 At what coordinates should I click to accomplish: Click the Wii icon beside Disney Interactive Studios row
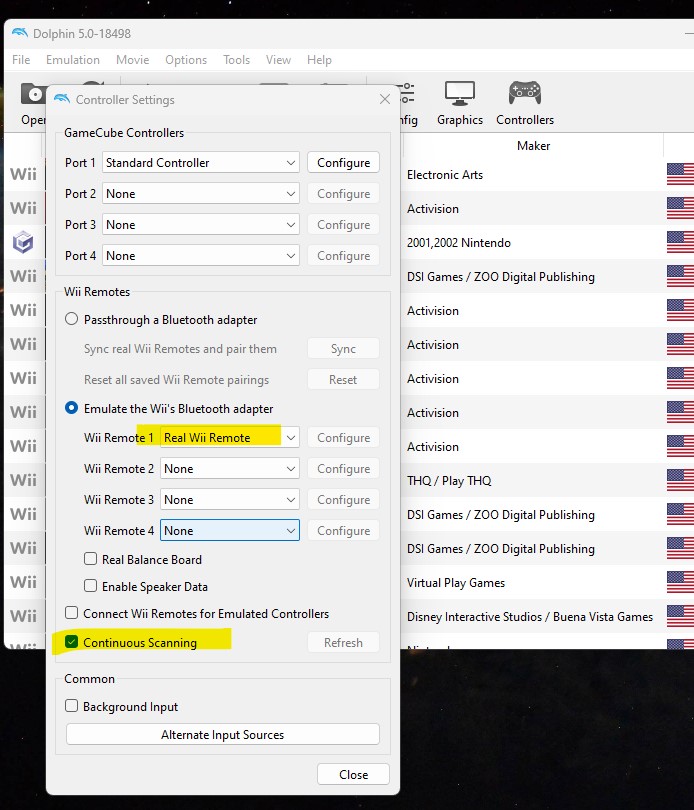23,616
